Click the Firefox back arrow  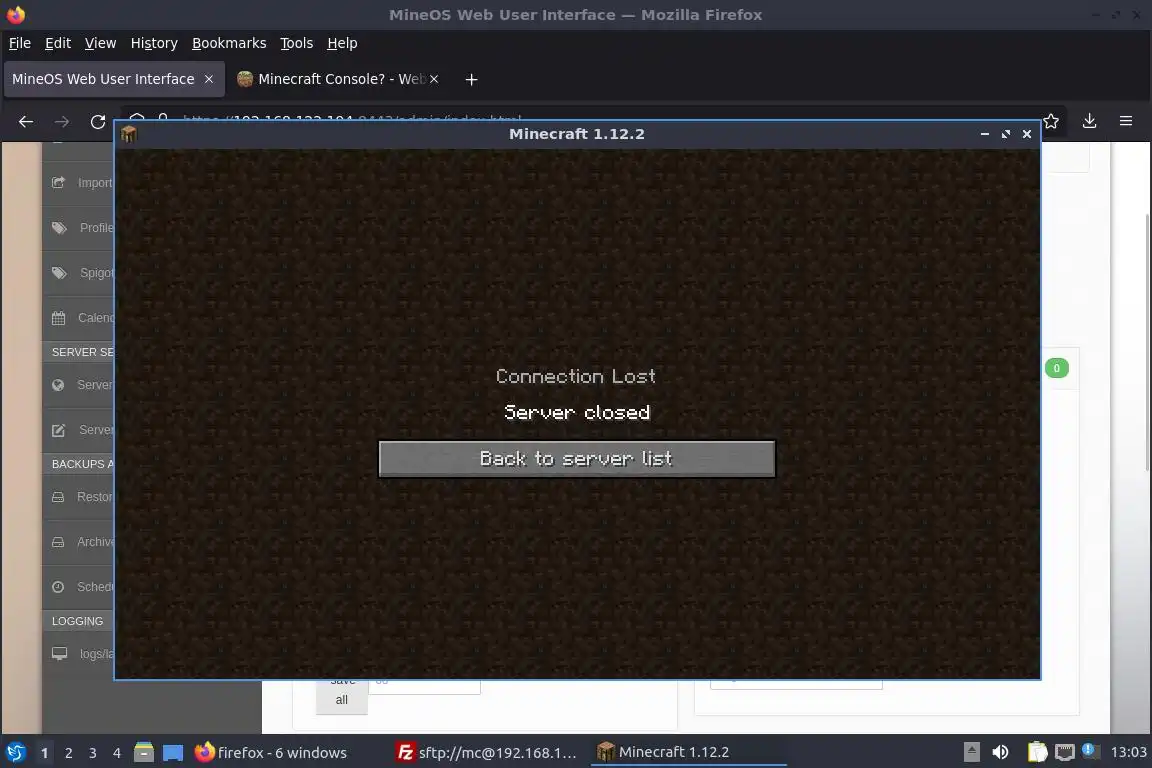pyautogui.click(x=26, y=121)
